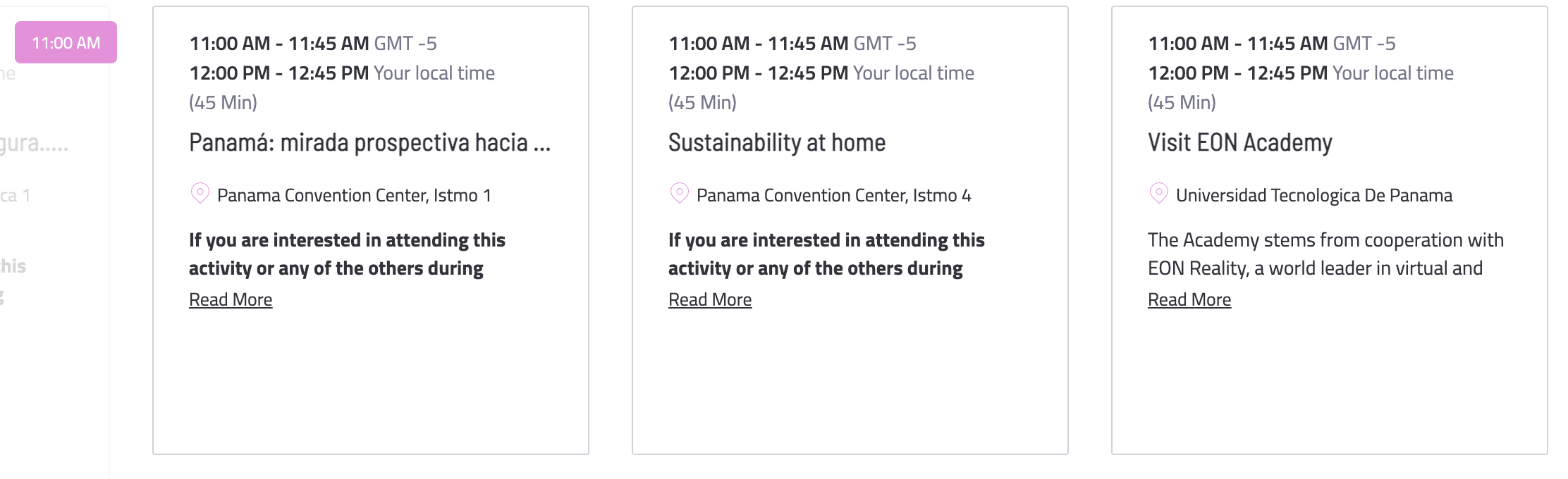Click the local time in the Sustainability card
The width and height of the screenshot is (1568, 479).
[821, 73]
